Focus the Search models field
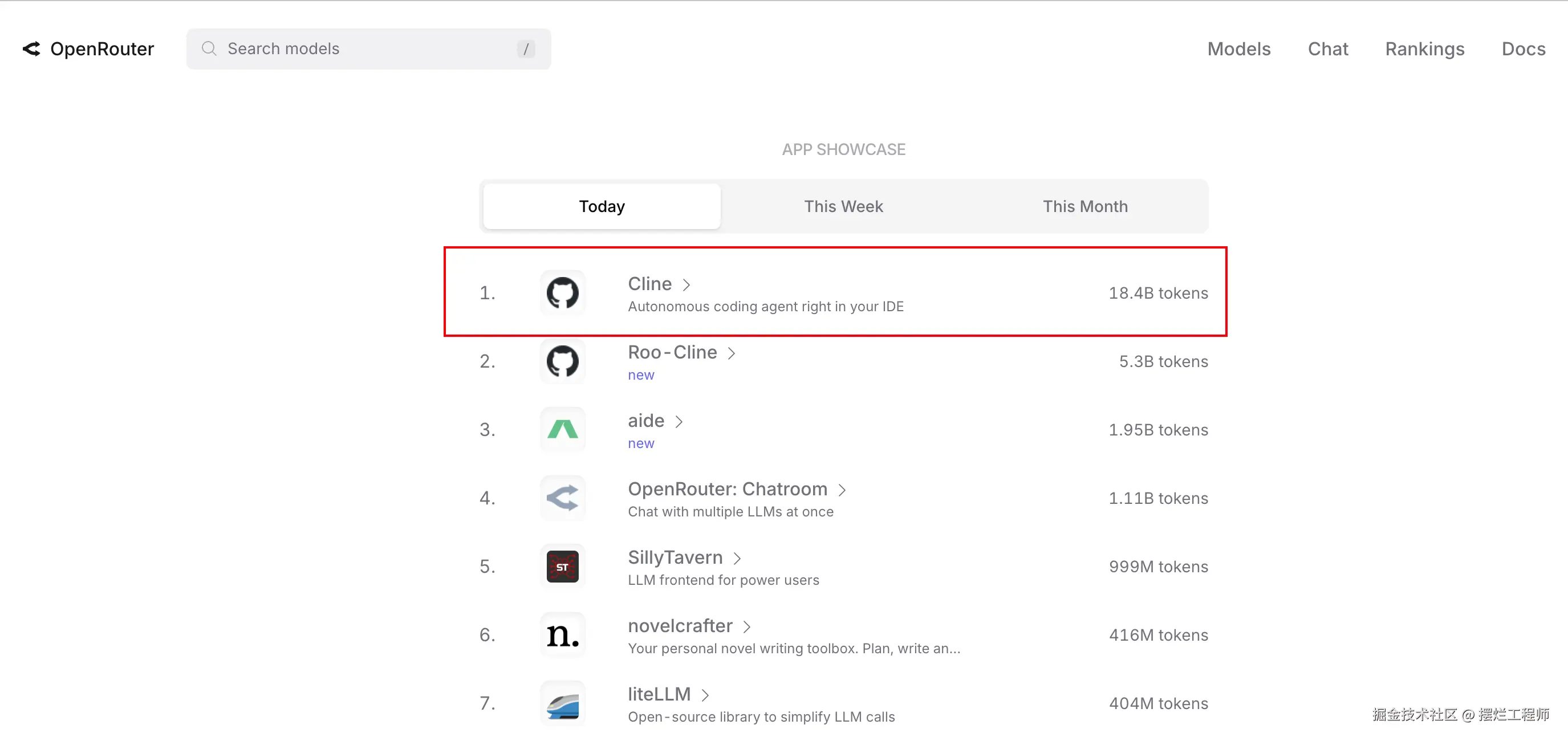Image resolution: width=1568 pixels, height=741 pixels. click(365, 48)
